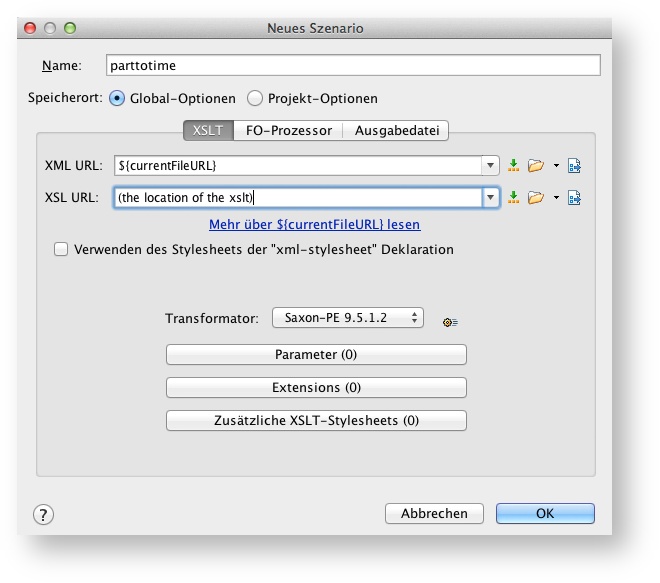Click open-in-editor document icon for XML URL

pyautogui.click(x=575, y=166)
